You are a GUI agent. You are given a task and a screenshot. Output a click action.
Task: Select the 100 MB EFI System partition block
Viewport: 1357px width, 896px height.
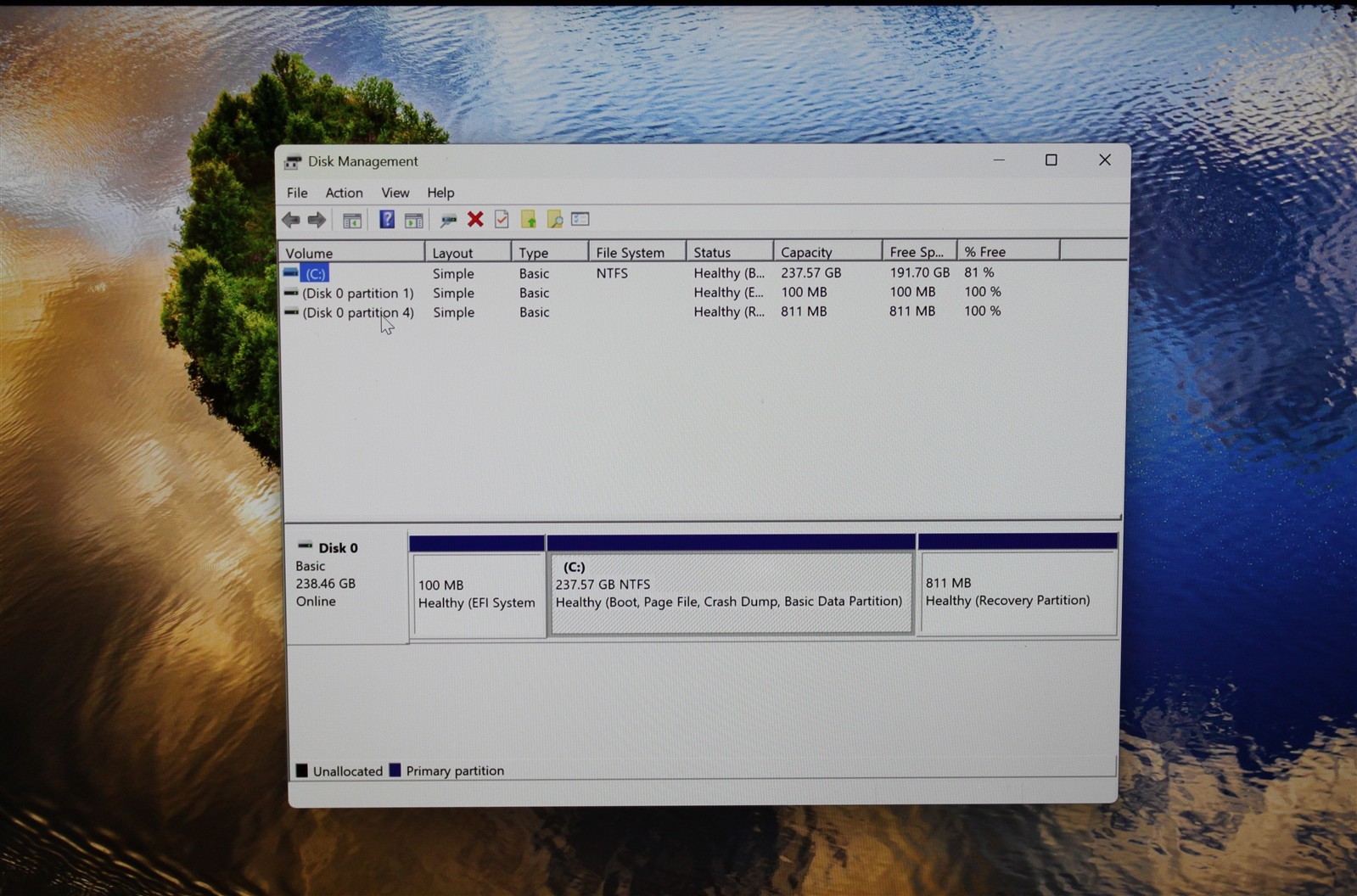pyautogui.click(x=477, y=592)
